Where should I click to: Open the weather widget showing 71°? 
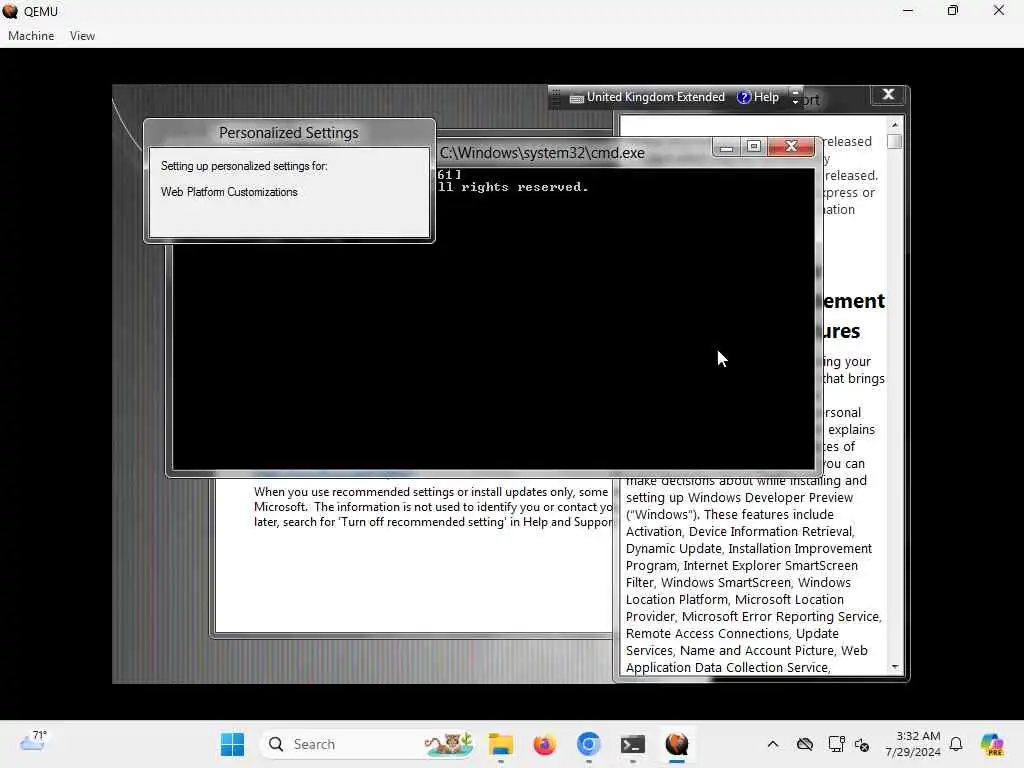33,741
